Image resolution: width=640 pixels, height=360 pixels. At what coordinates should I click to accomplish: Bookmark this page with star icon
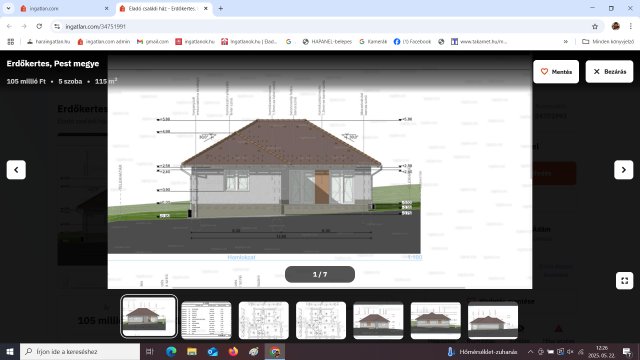(595, 27)
